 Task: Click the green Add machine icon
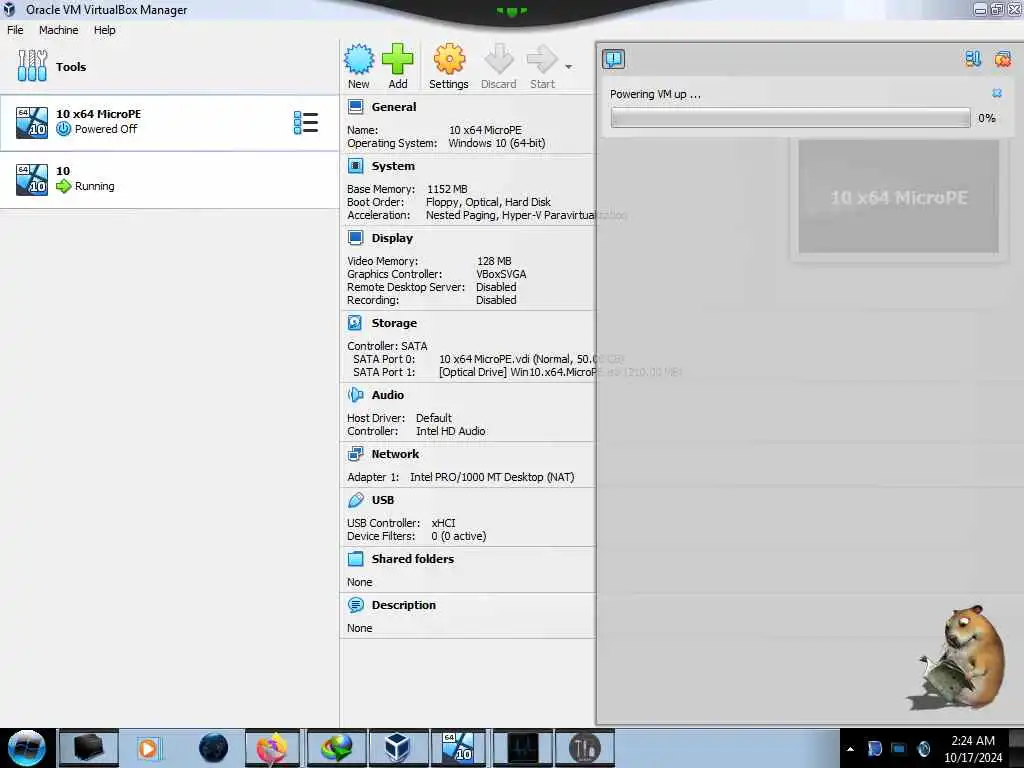point(397,59)
